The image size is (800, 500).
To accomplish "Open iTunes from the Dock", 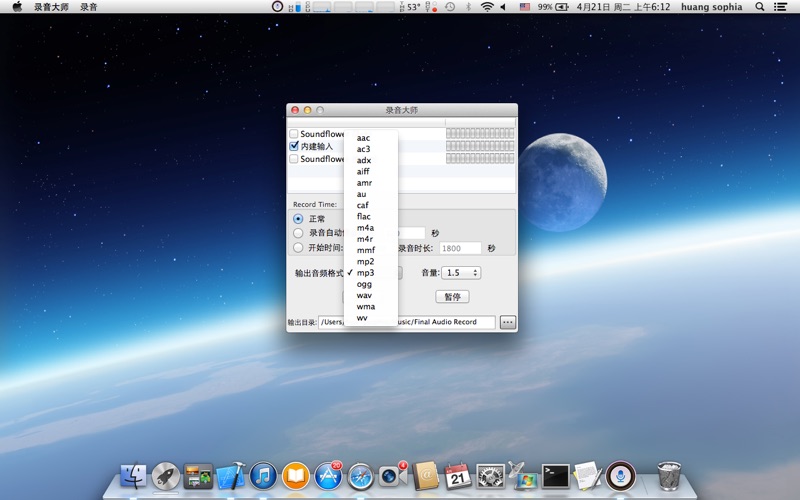I will [263, 476].
